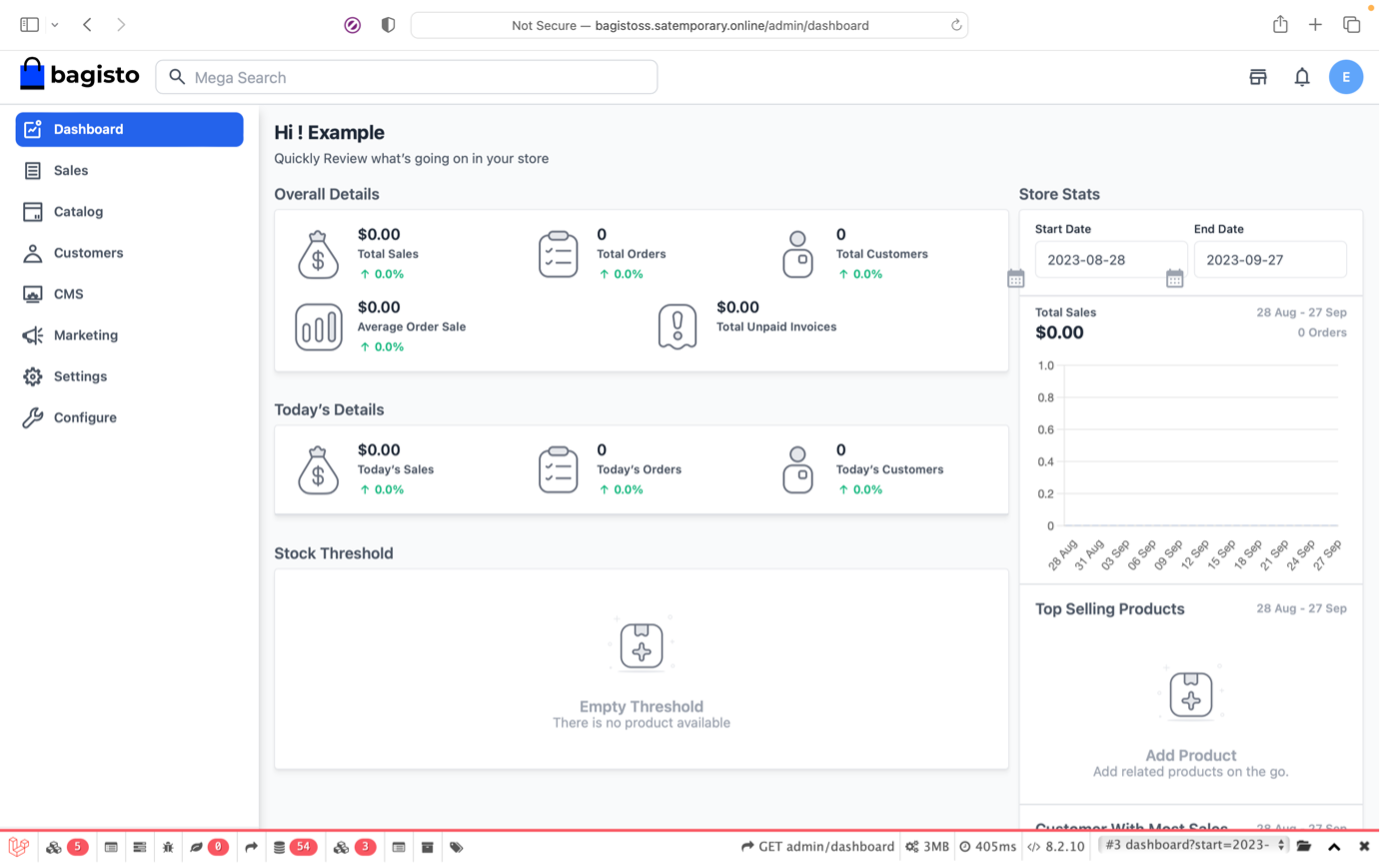Click the Total Orders clipboard icon
Image resolution: width=1384 pixels, height=867 pixels.
(x=558, y=255)
